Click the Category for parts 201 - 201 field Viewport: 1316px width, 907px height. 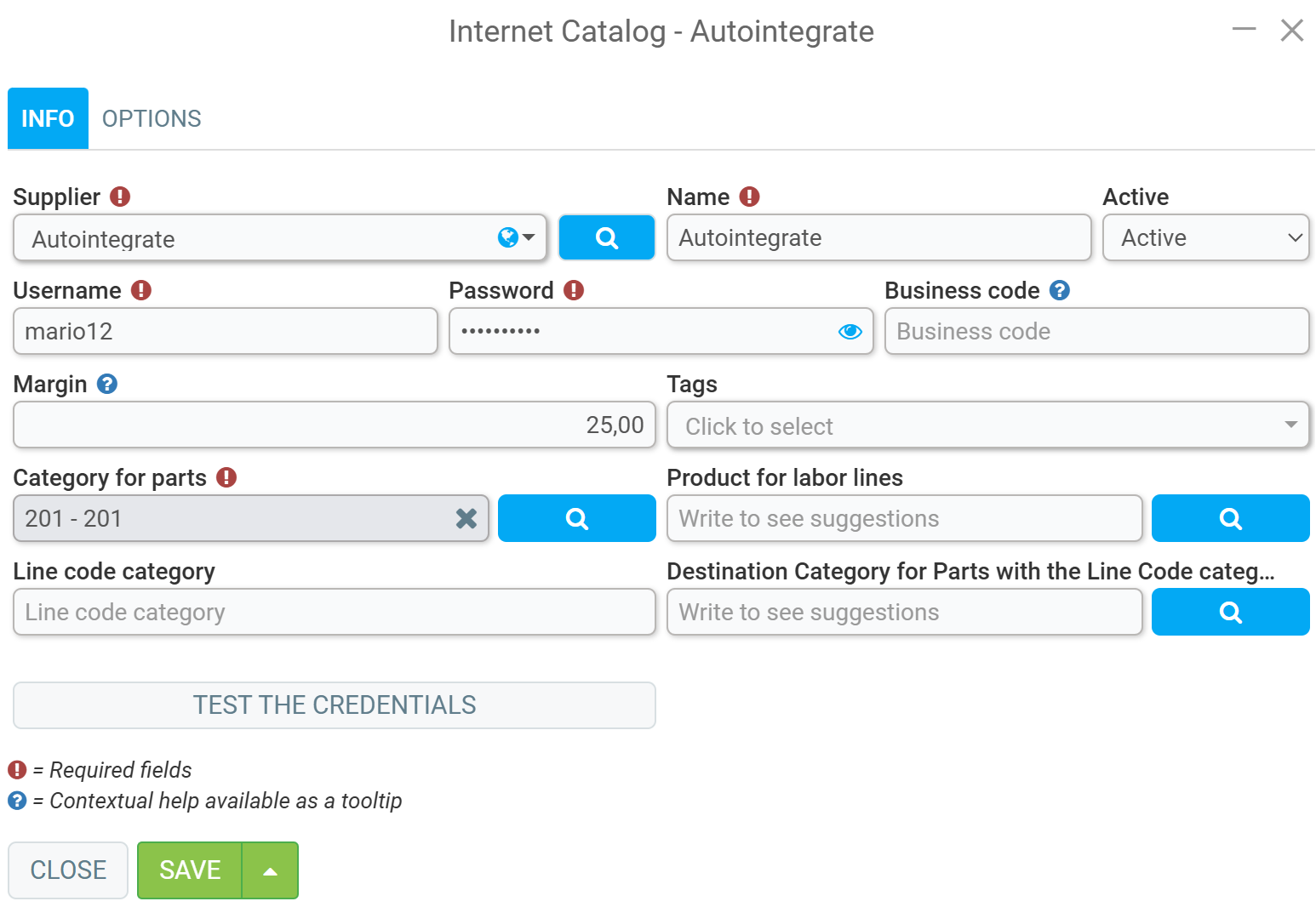click(x=251, y=518)
